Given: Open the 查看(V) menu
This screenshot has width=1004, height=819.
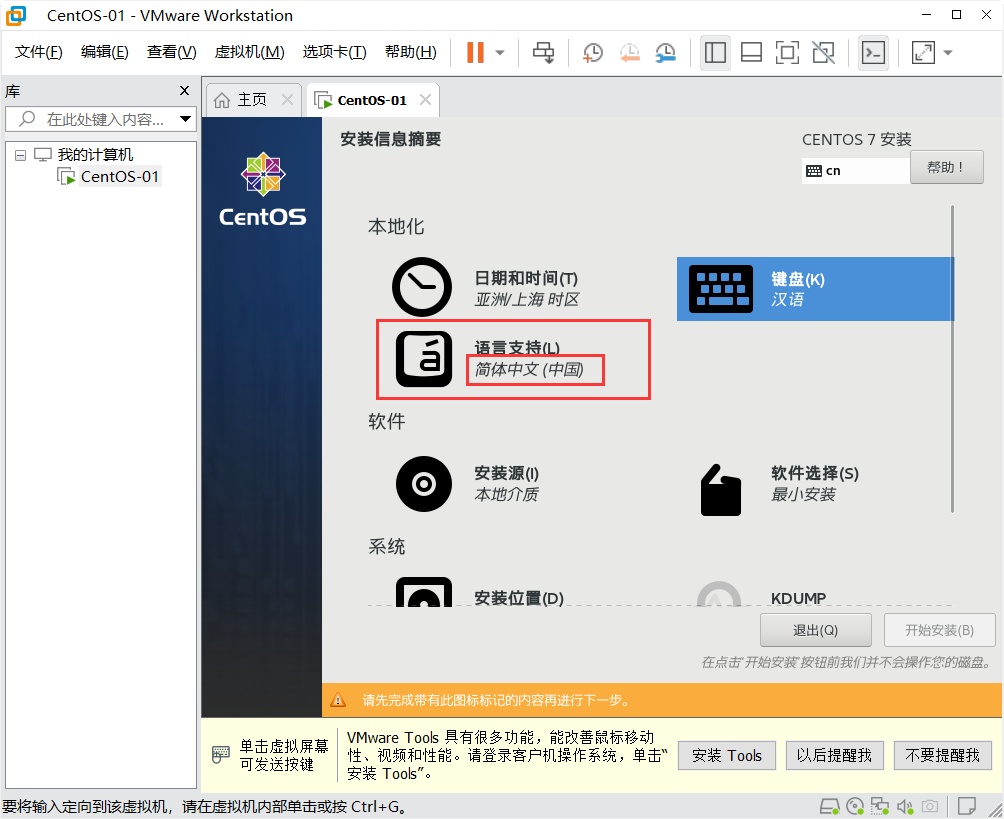Looking at the screenshot, I should coord(172,52).
